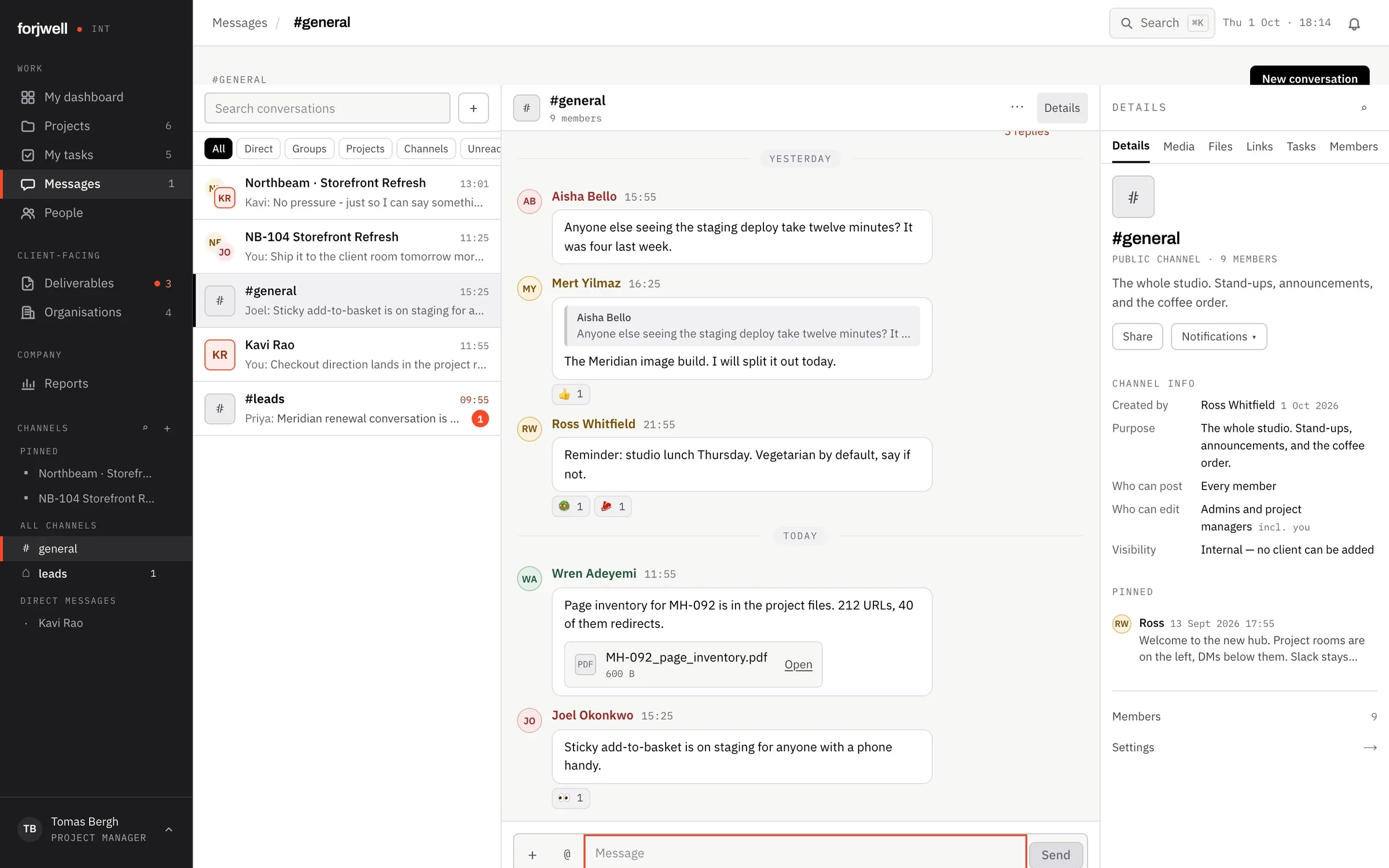Screen dimensions: 1389x868
Task: Click the Deliverables document icon
Action: pos(28,283)
